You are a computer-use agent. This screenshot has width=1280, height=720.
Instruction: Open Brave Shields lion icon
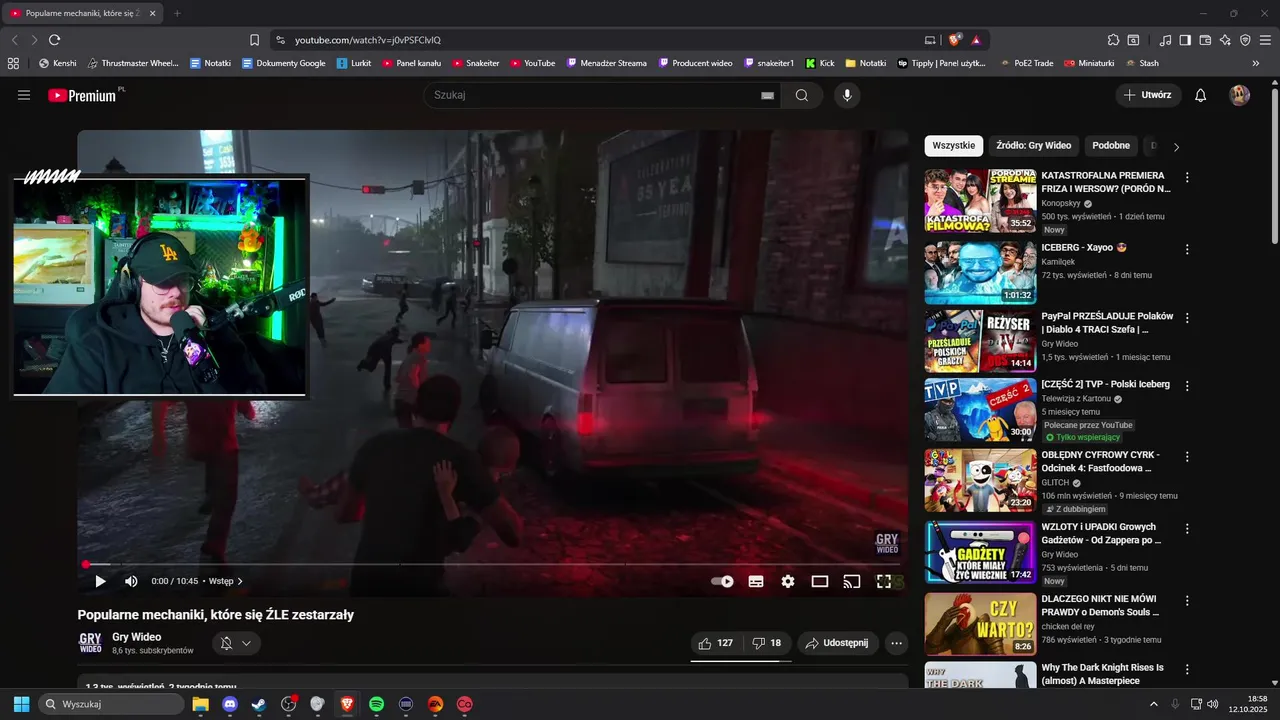pyautogui.click(x=955, y=40)
